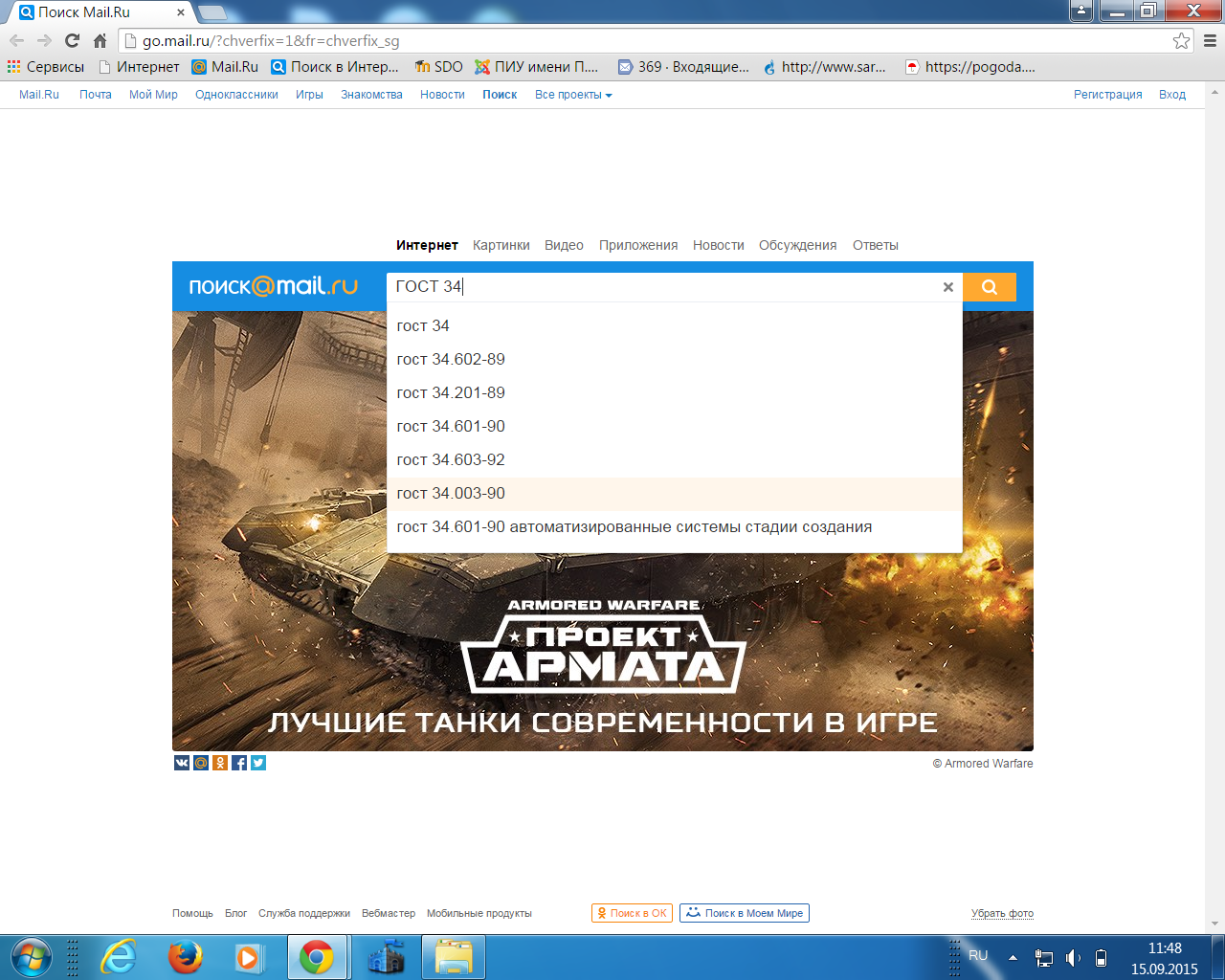Image resolution: width=1225 pixels, height=980 pixels.
Task: Launch Firefox from taskbar
Action: point(185,957)
